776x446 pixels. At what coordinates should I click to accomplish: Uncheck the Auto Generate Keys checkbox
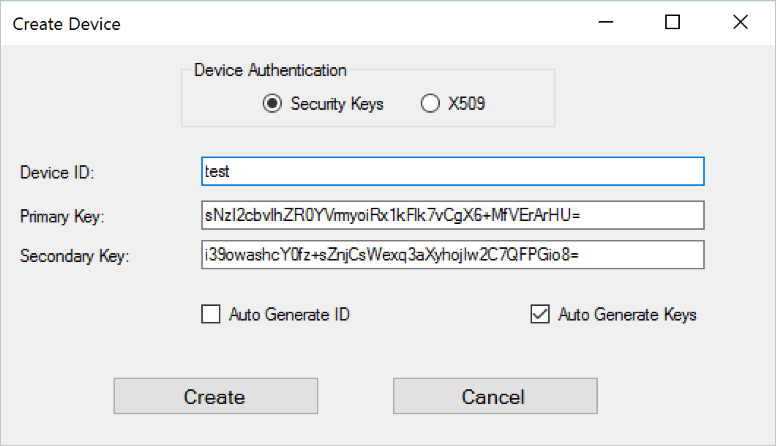[x=540, y=315]
